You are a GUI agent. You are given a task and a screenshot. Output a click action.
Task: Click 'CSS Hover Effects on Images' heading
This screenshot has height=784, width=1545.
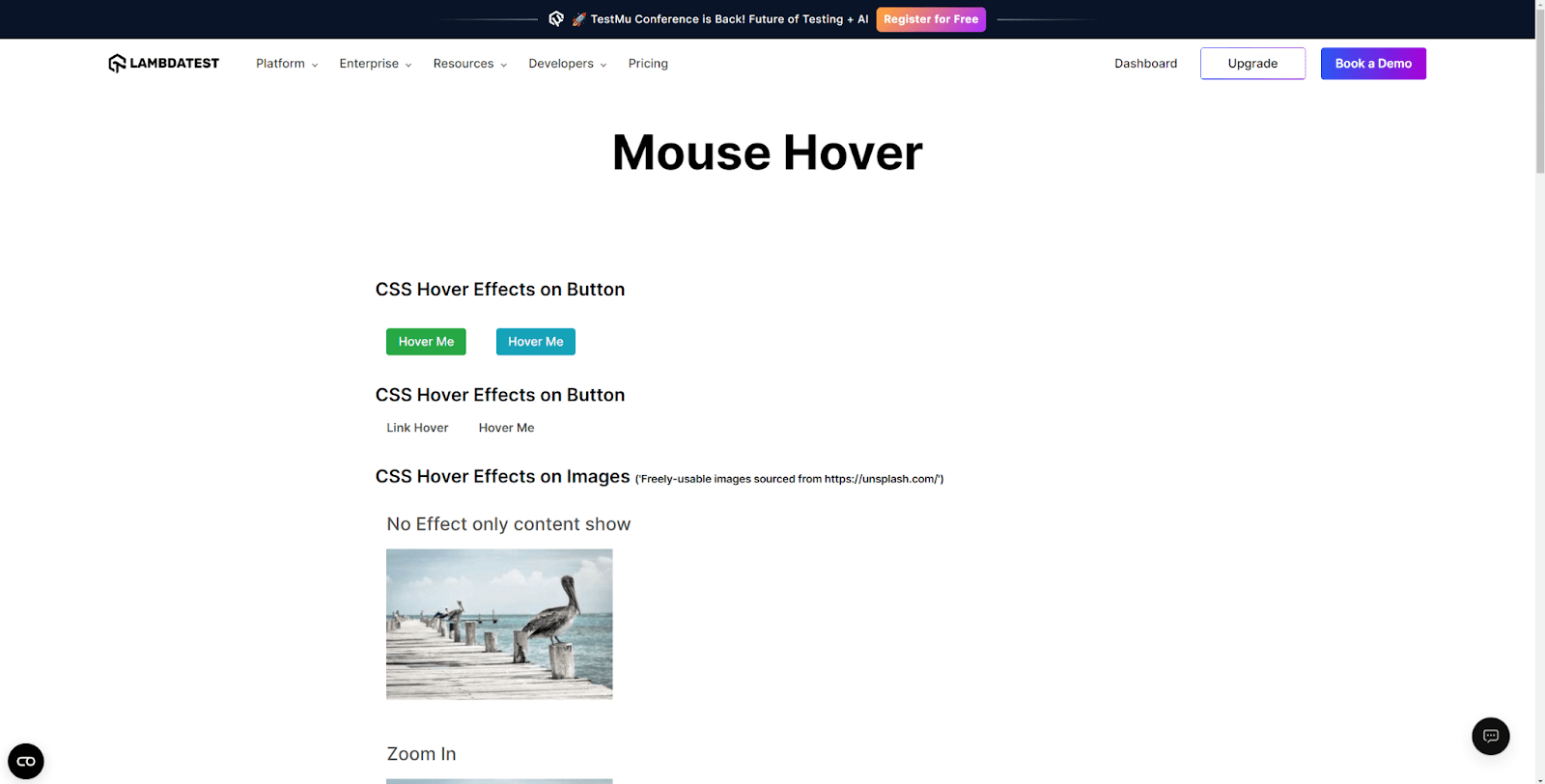502,477
